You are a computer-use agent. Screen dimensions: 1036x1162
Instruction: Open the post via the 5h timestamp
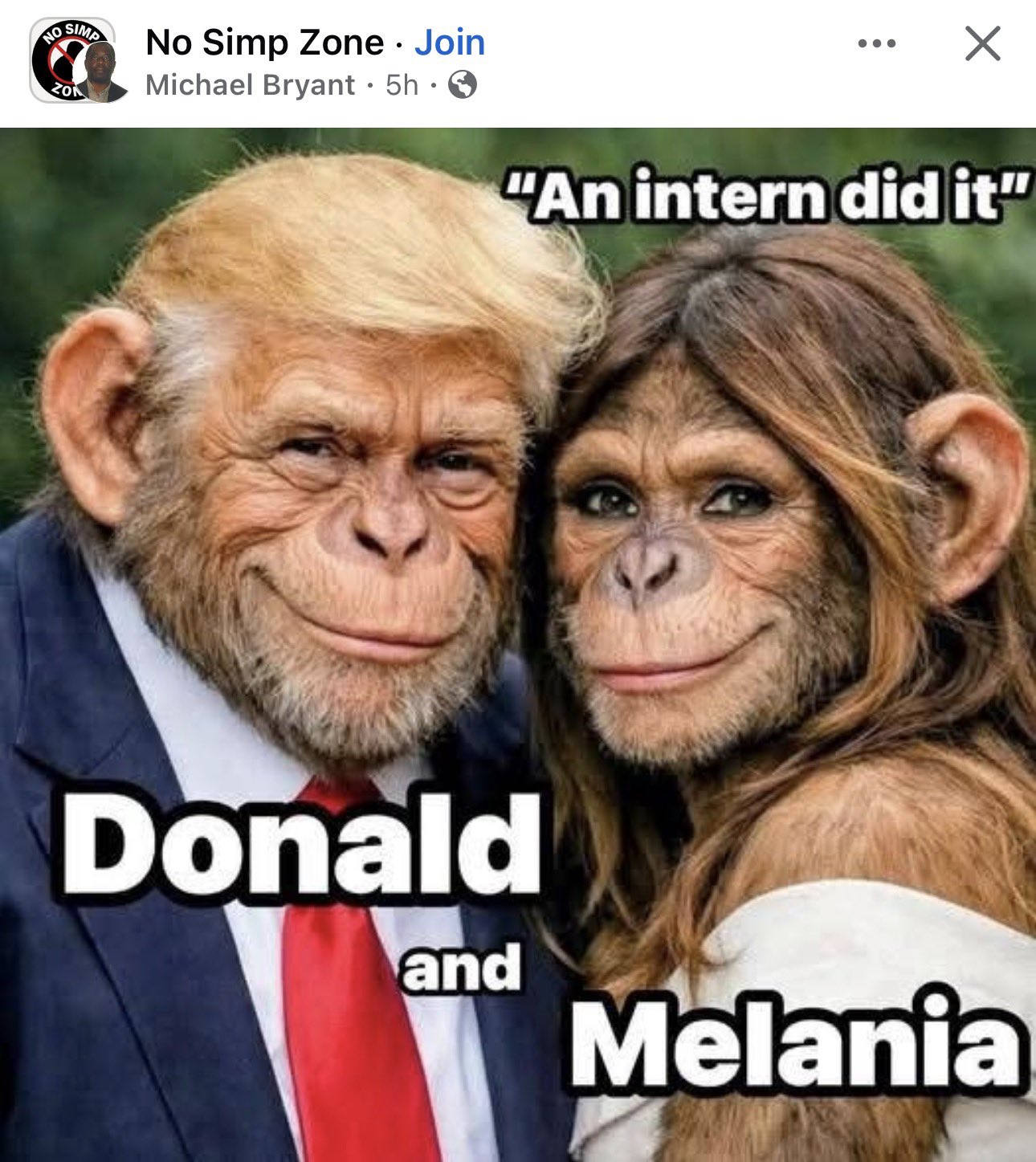click(402, 85)
